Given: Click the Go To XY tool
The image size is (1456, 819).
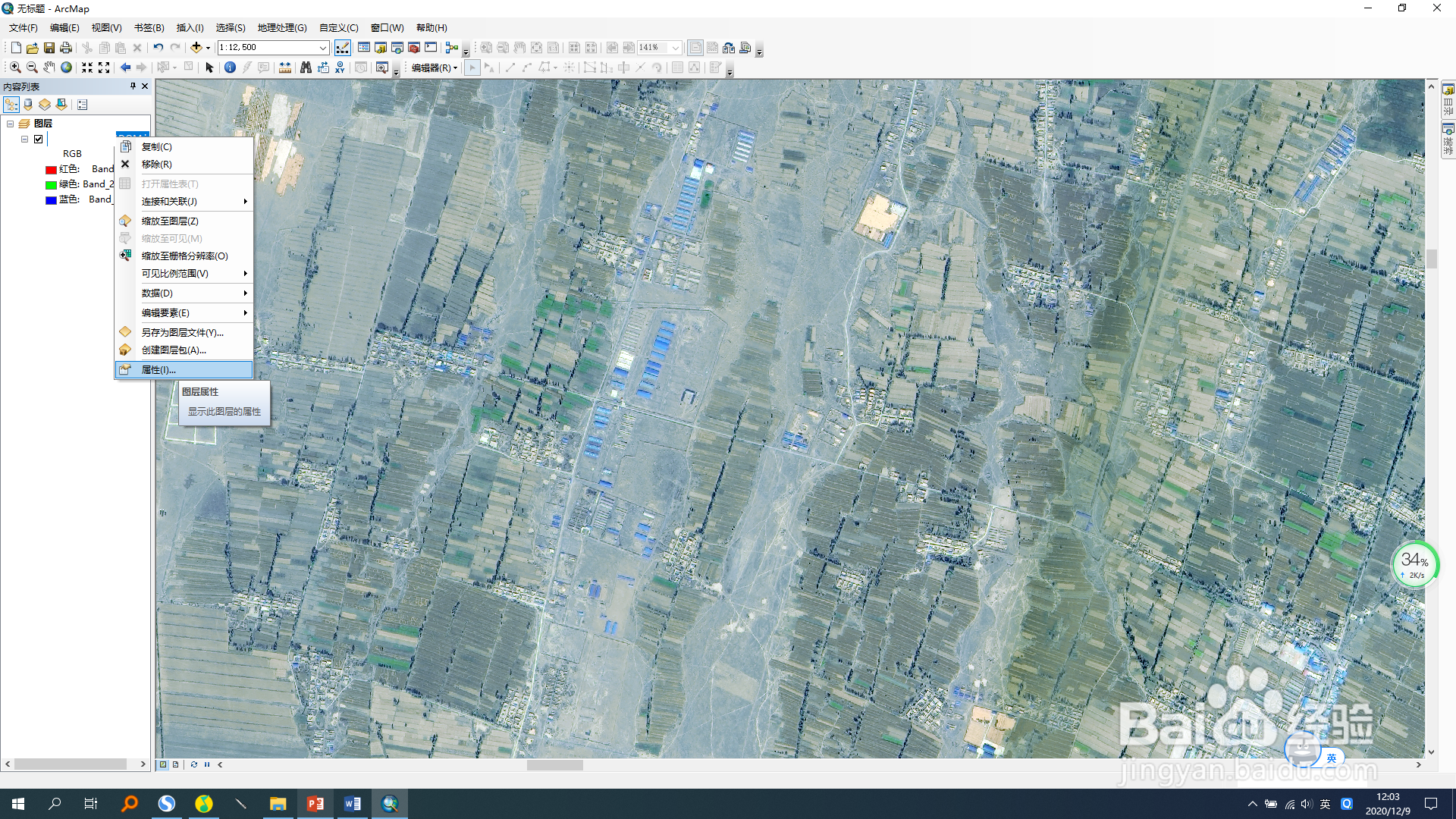Looking at the screenshot, I should click(340, 67).
